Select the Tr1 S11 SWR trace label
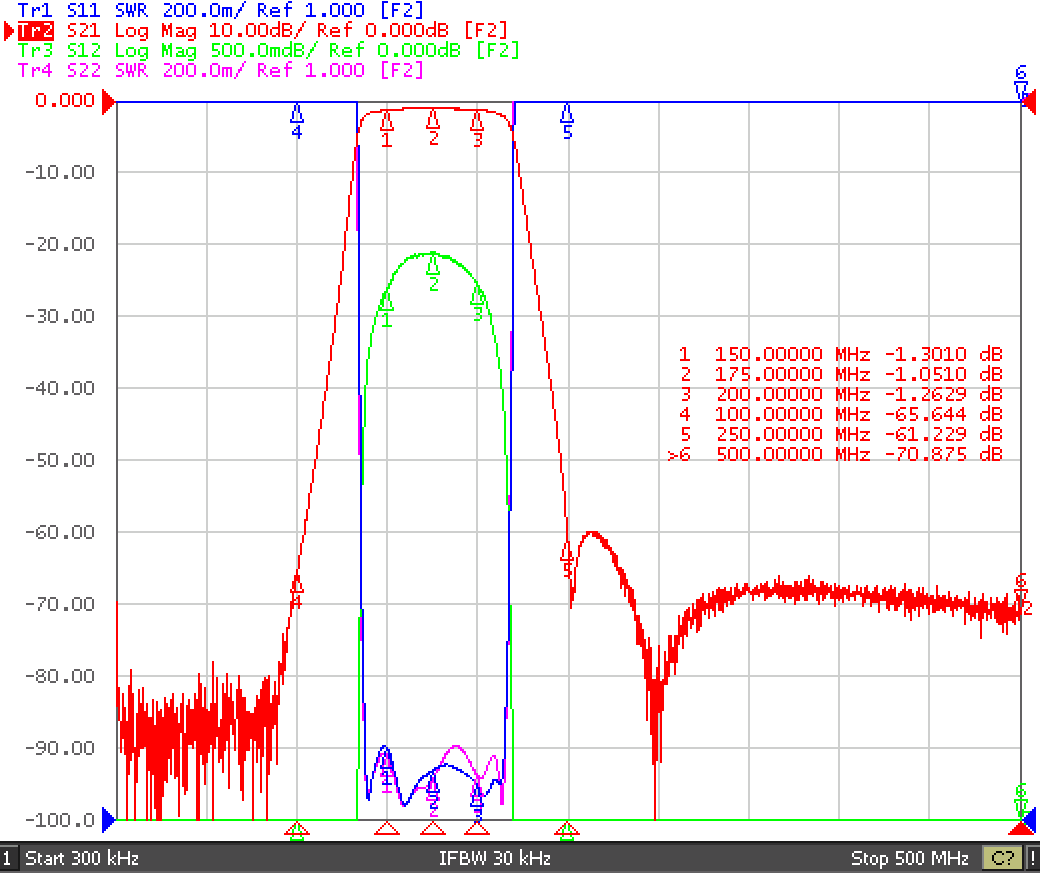Screen dimensions: 1040x873 coord(221,10)
